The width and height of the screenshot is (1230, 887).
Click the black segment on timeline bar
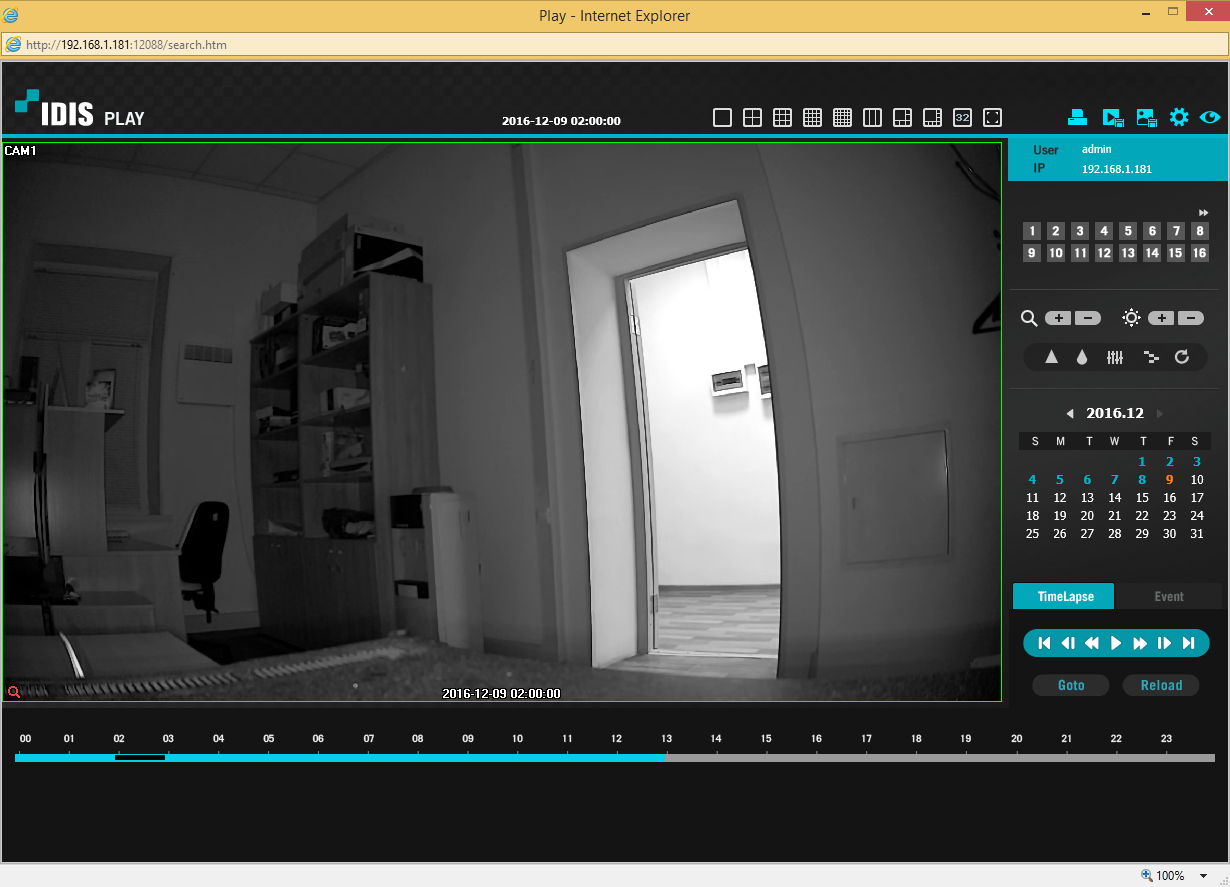pos(140,758)
